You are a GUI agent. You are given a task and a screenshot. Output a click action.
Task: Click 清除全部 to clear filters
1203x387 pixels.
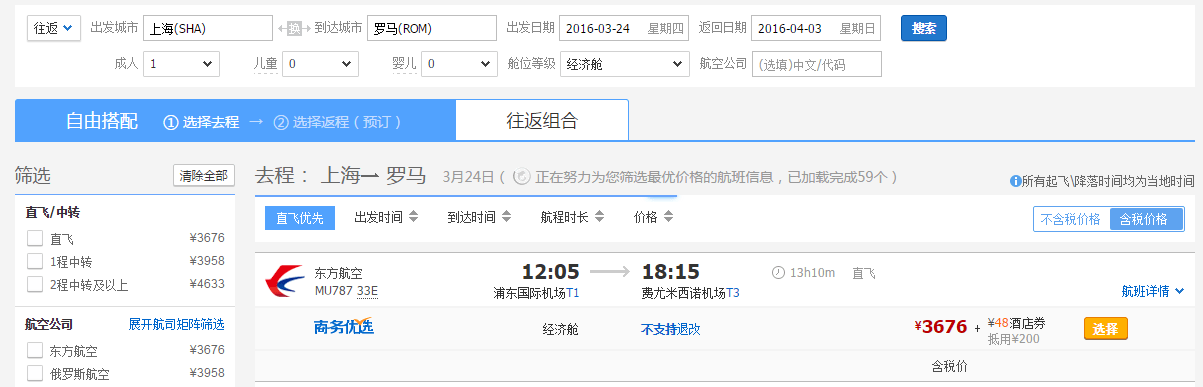tap(204, 176)
